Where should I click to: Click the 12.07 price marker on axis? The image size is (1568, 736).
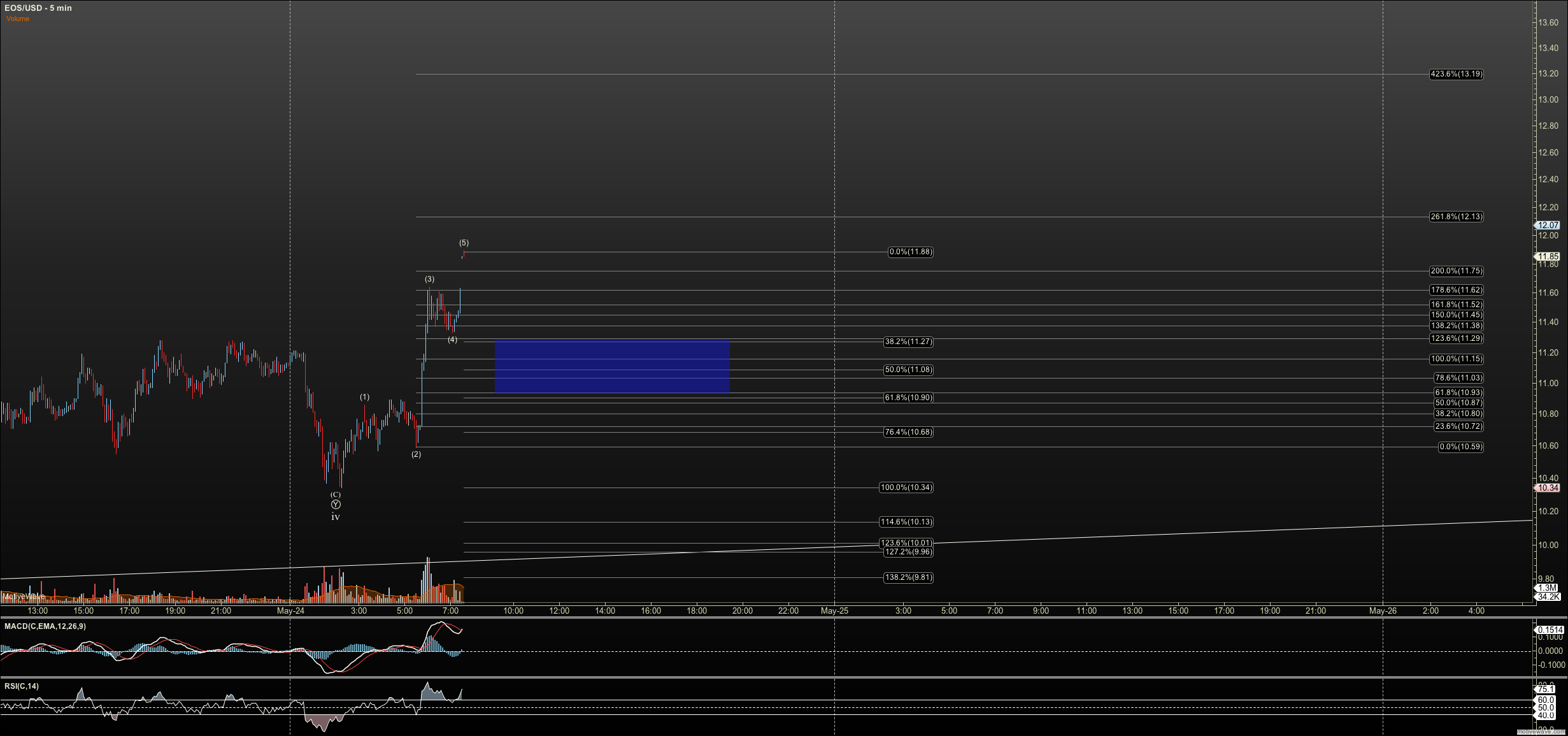point(1548,225)
